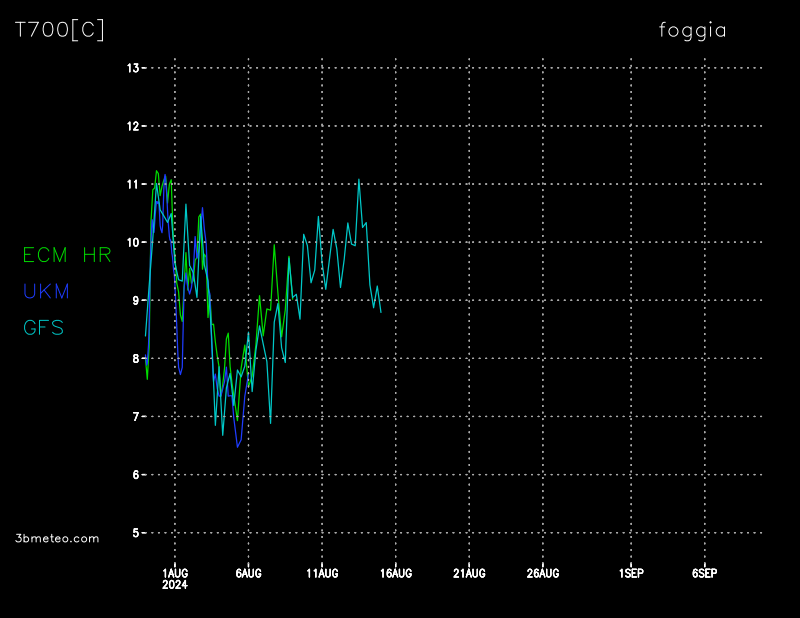Image resolution: width=800 pixels, height=618 pixels.
Task: Click the ECM HR legend entry
Action: tap(67, 255)
